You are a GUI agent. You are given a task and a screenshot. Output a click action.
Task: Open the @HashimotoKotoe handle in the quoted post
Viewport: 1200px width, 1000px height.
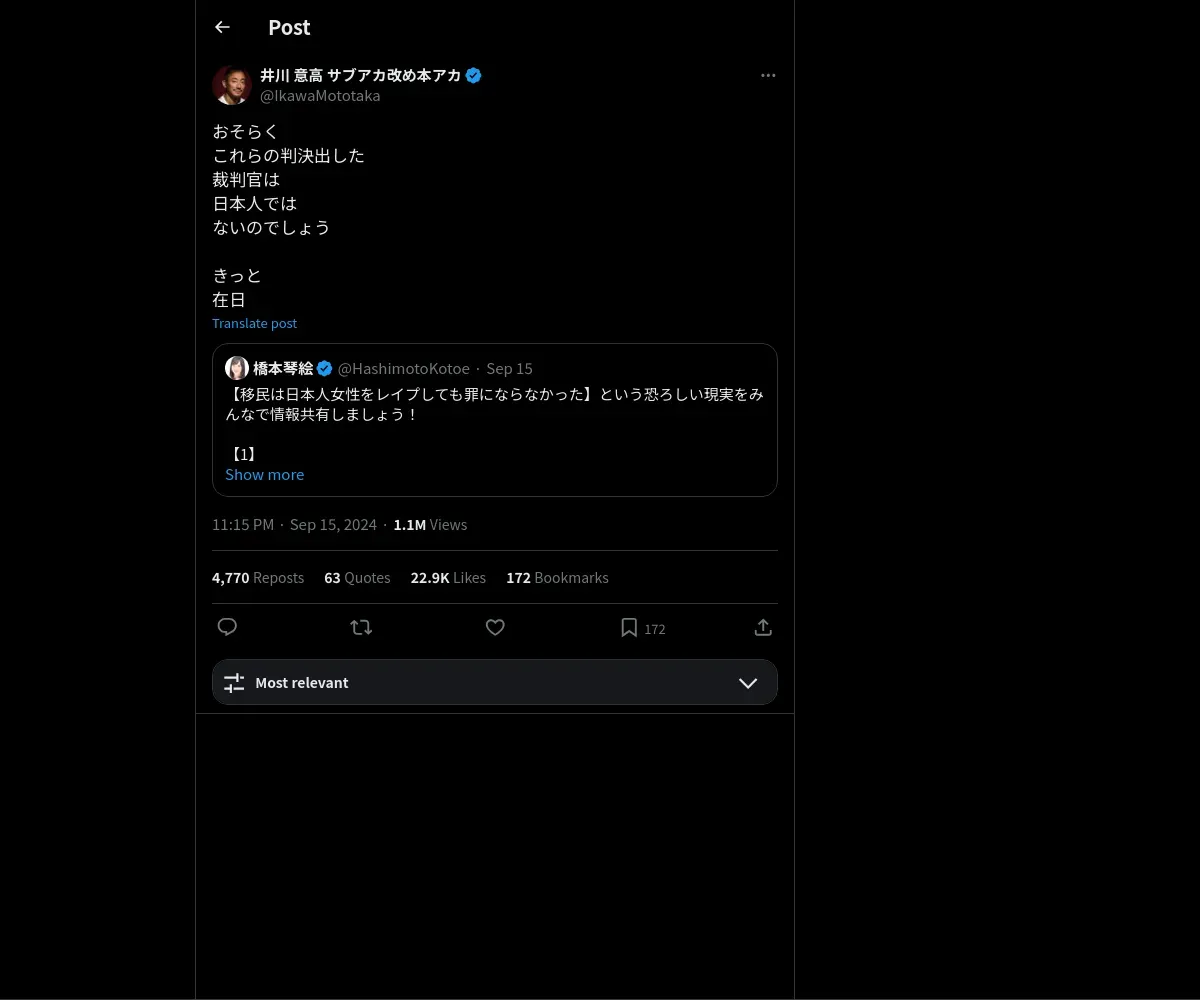(404, 369)
